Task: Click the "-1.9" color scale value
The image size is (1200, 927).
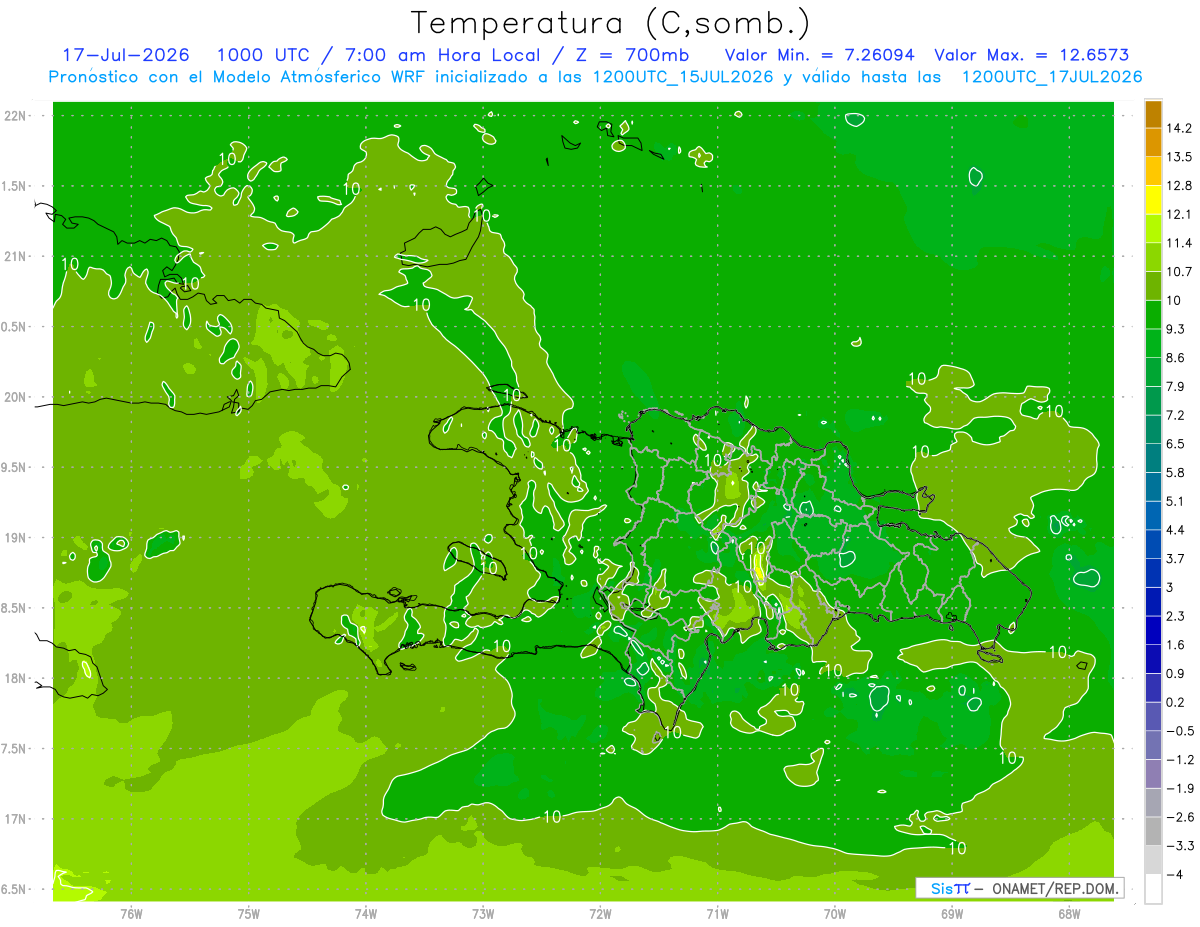Action: coord(1179,788)
